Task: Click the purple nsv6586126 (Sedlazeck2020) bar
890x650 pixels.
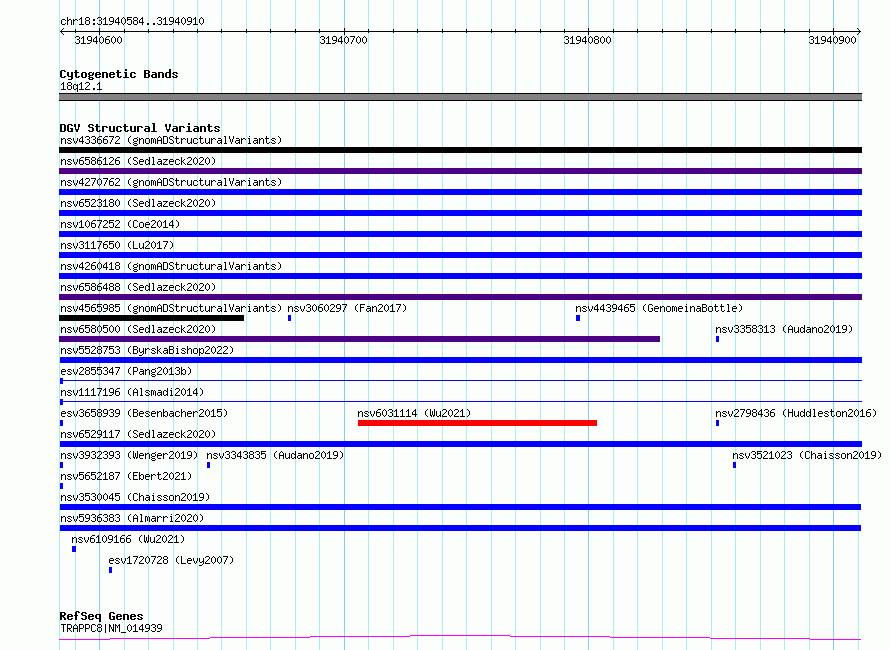Action: click(460, 171)
